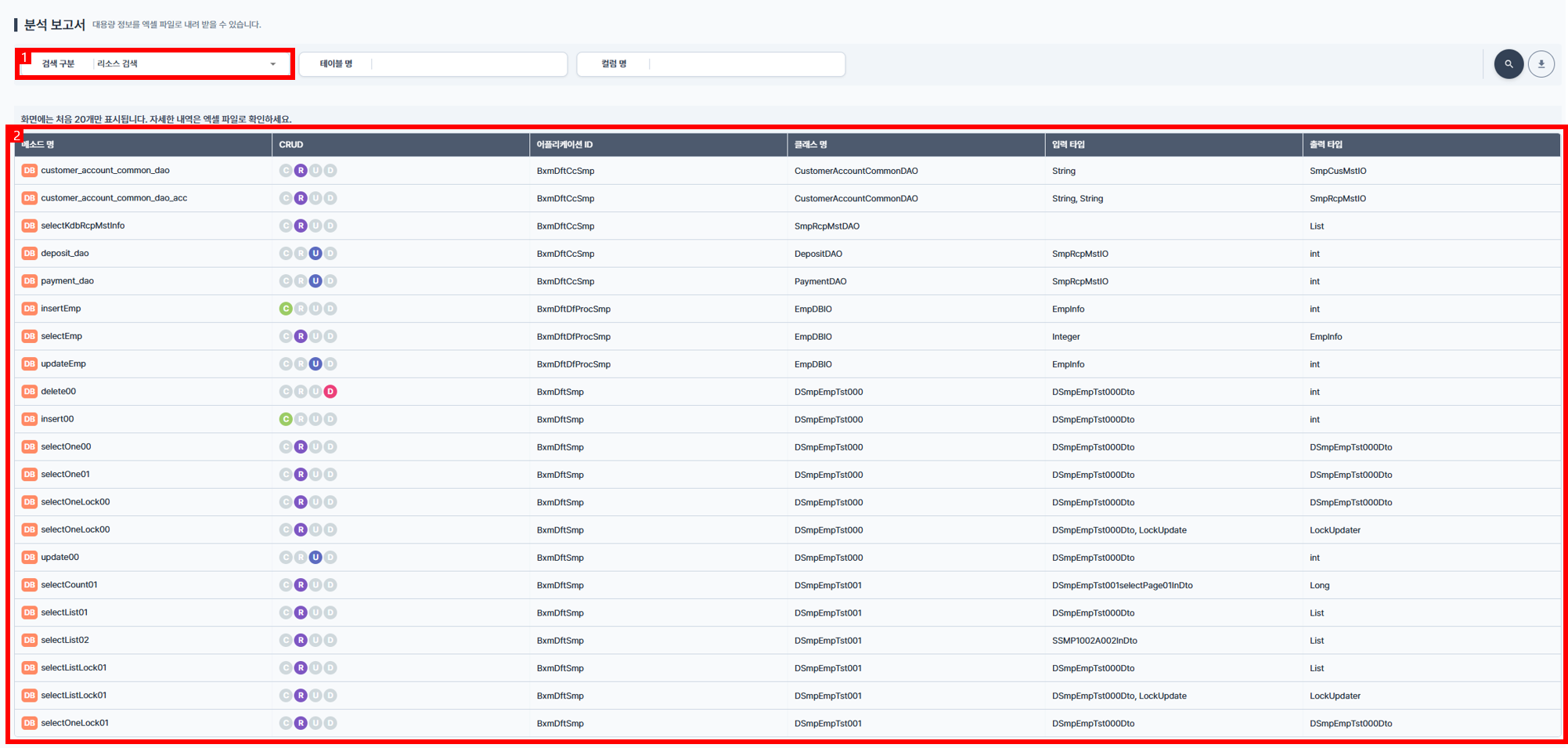The height and width of the screenshot is (748, 1568).
Task: Click DB icon of customer_account_common_dao row
Action: (30, 171)
